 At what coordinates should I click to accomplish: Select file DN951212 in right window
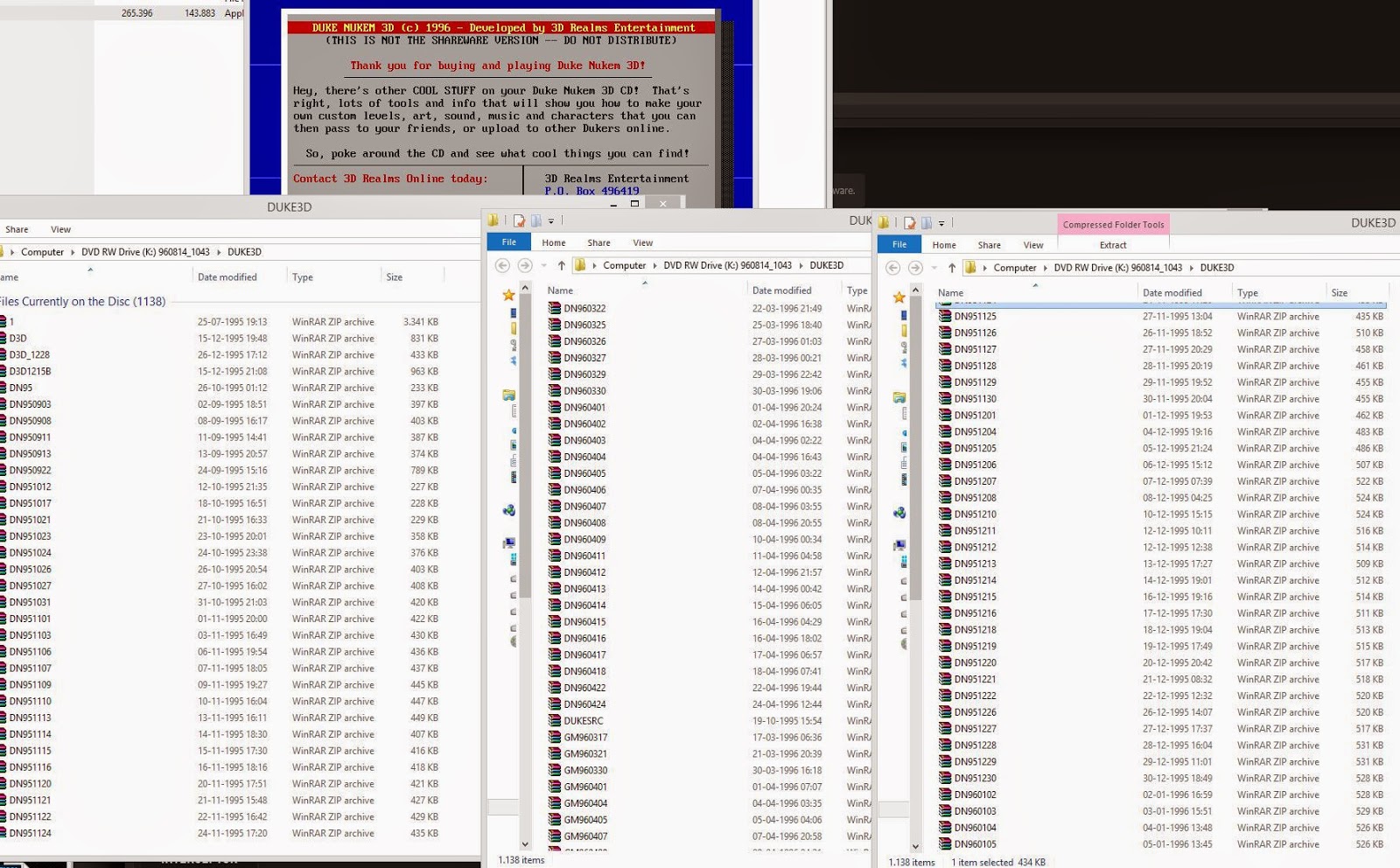tap(975, 547)
